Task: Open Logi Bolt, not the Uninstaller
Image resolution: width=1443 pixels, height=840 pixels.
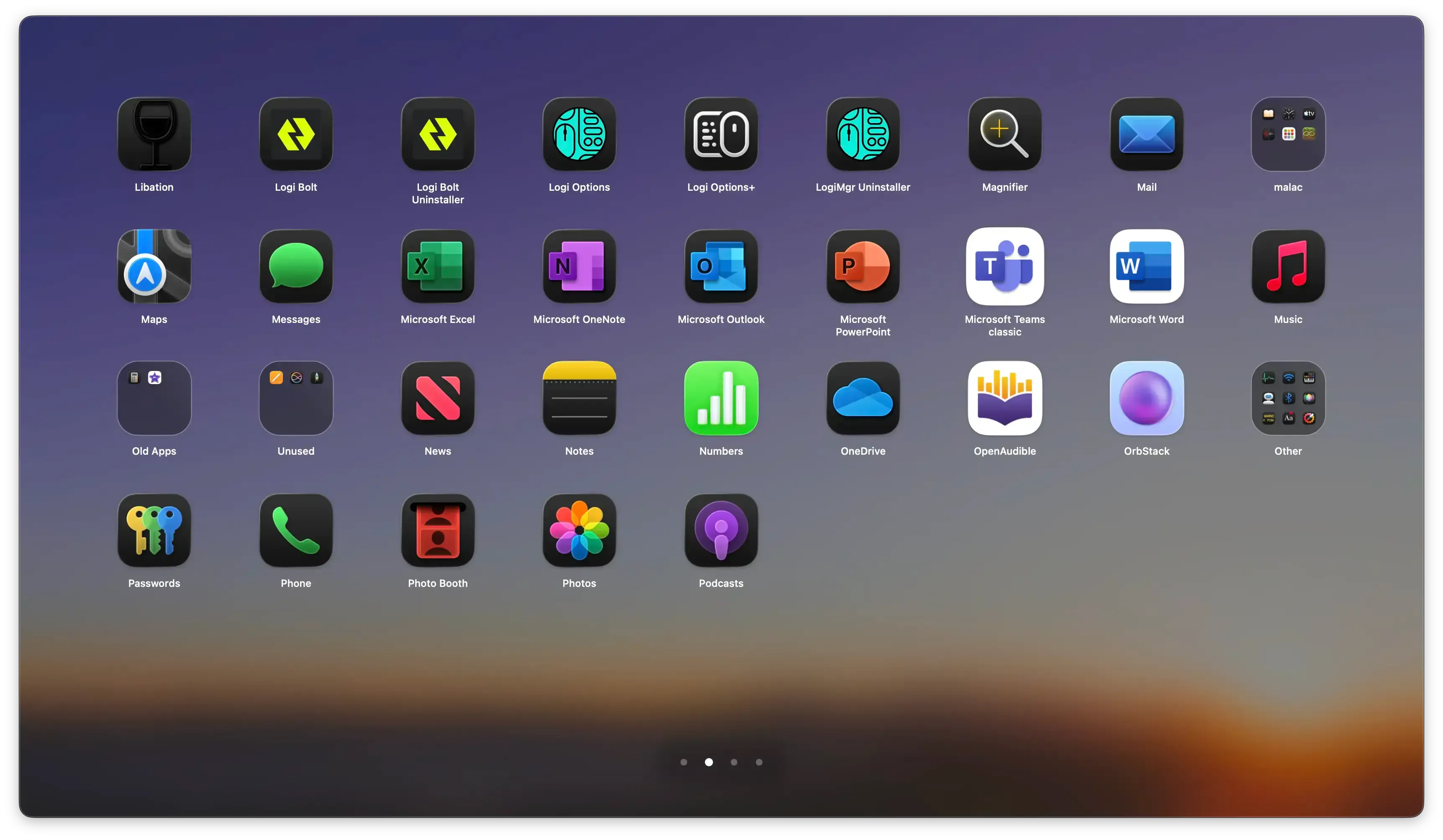Action: point(296,134)
